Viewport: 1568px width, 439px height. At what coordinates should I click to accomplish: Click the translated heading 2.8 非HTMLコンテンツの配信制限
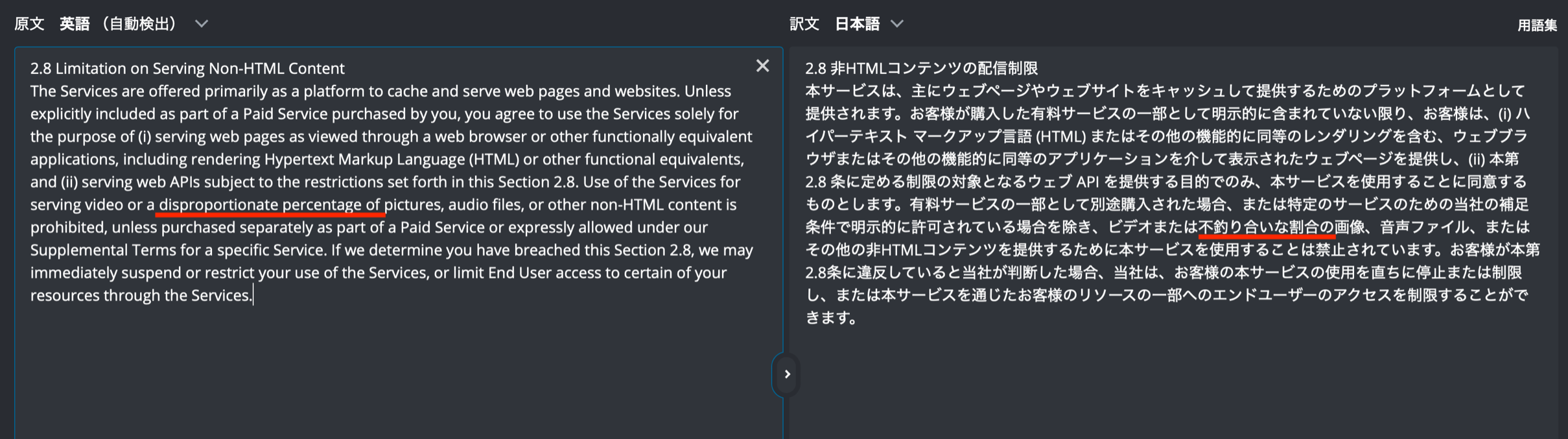[x=921, y=68]
